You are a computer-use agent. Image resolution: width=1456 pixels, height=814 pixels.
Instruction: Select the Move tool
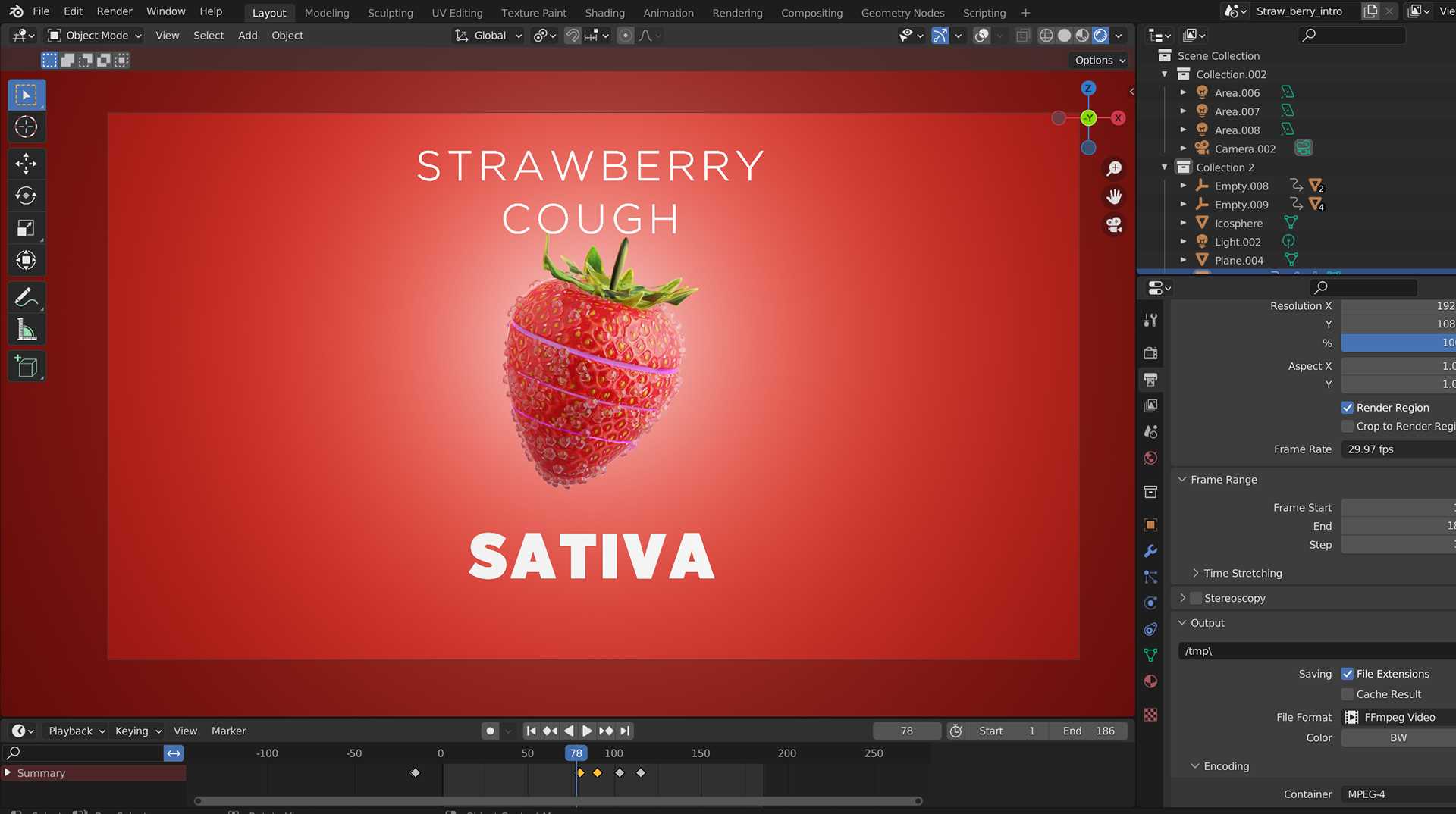pos(27,164)
